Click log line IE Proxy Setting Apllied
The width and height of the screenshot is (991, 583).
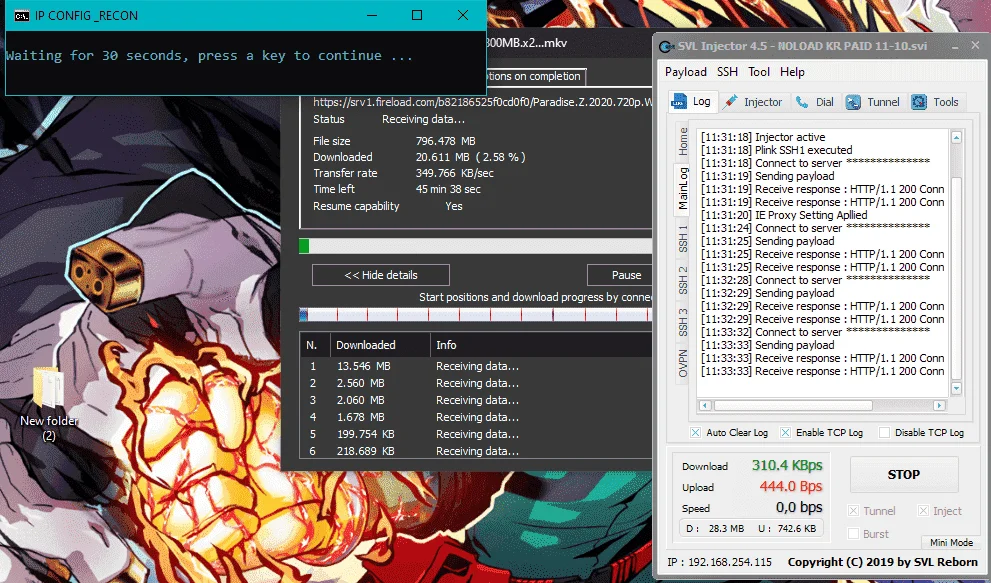[x=784, y=215]
